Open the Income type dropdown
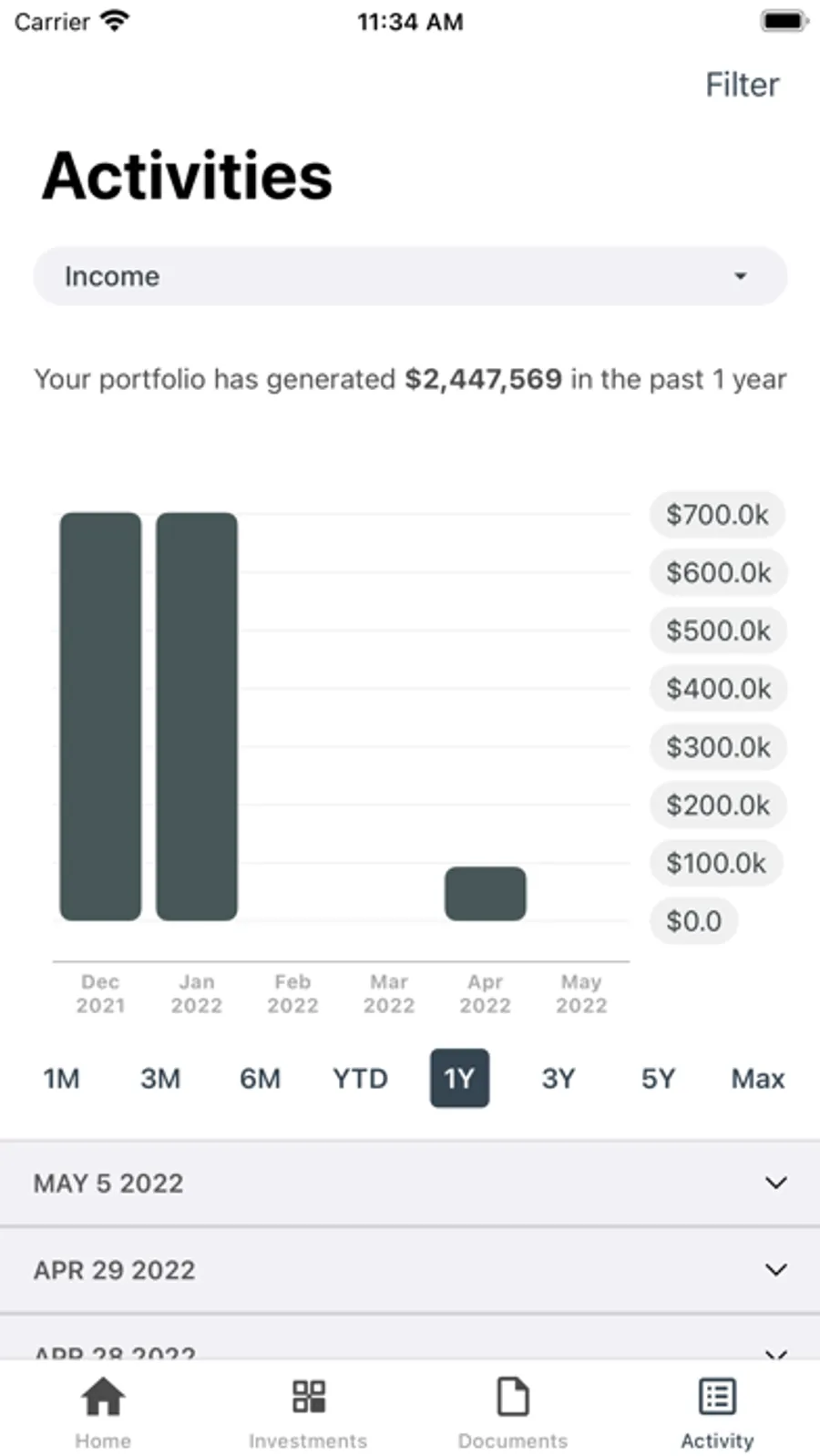 pyautogui.click(x=410, y=276)
